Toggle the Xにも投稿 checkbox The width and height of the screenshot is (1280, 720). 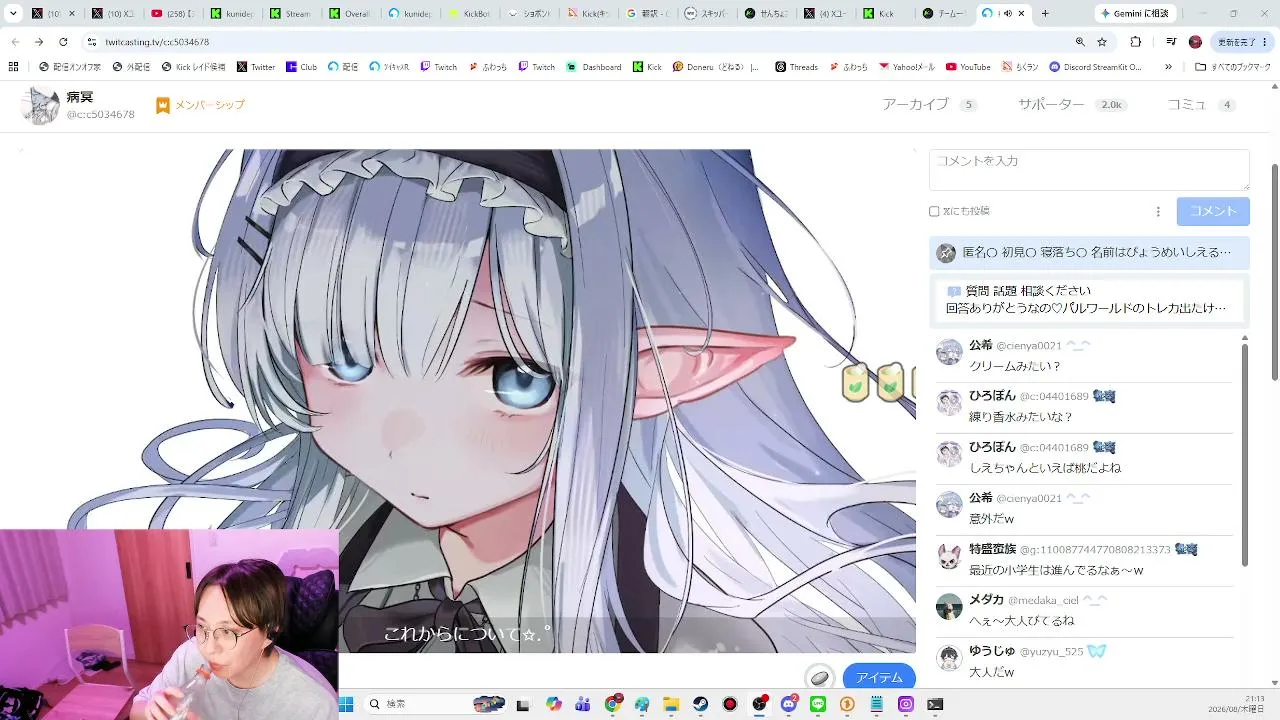click(934, 211)
